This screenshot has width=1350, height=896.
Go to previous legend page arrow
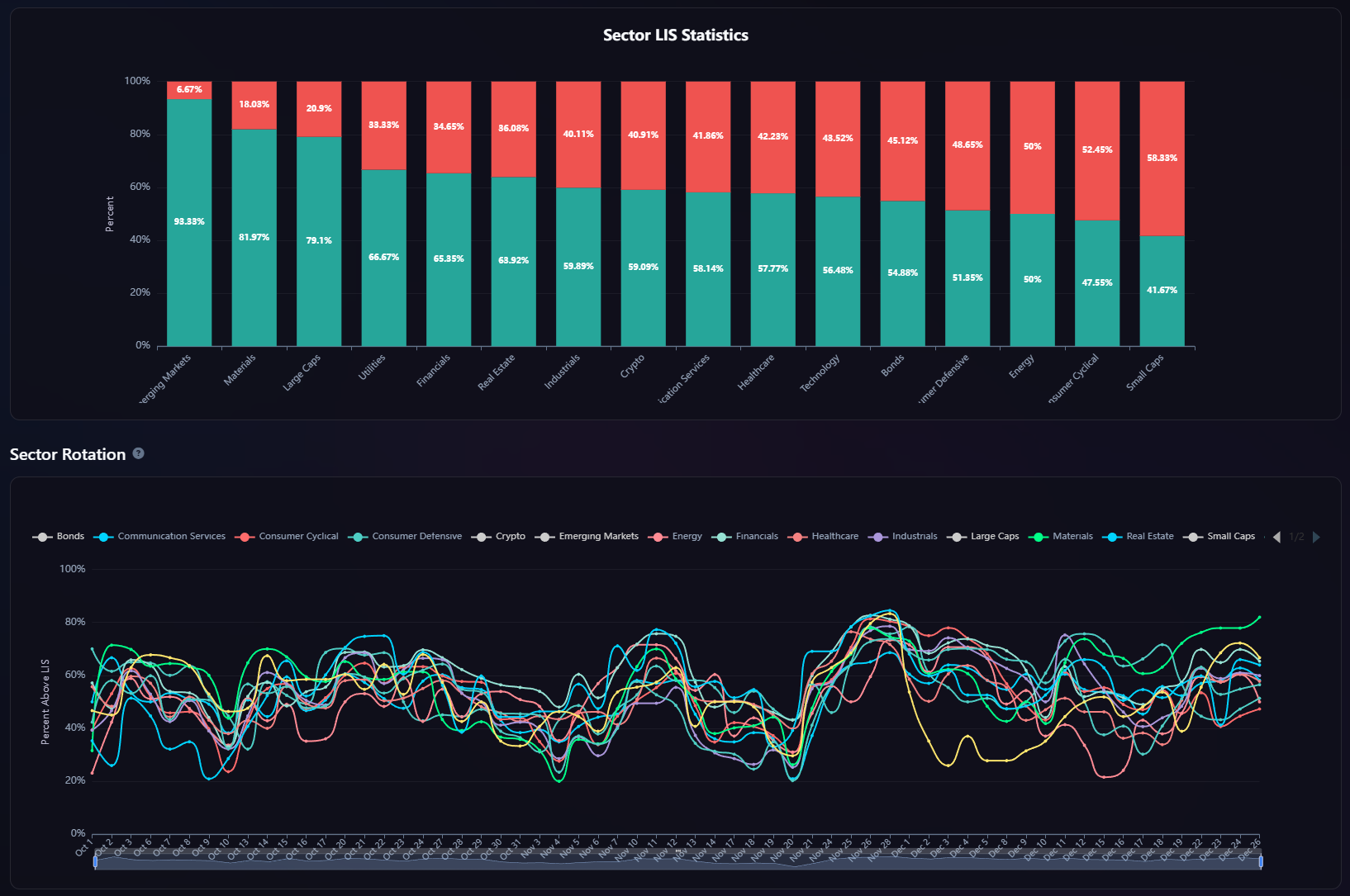click(1276, 537)
